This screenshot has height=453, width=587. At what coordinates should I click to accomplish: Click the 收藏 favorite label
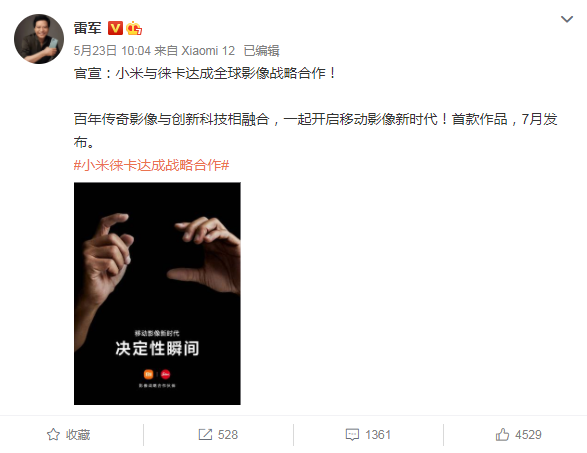pos(78,435)
